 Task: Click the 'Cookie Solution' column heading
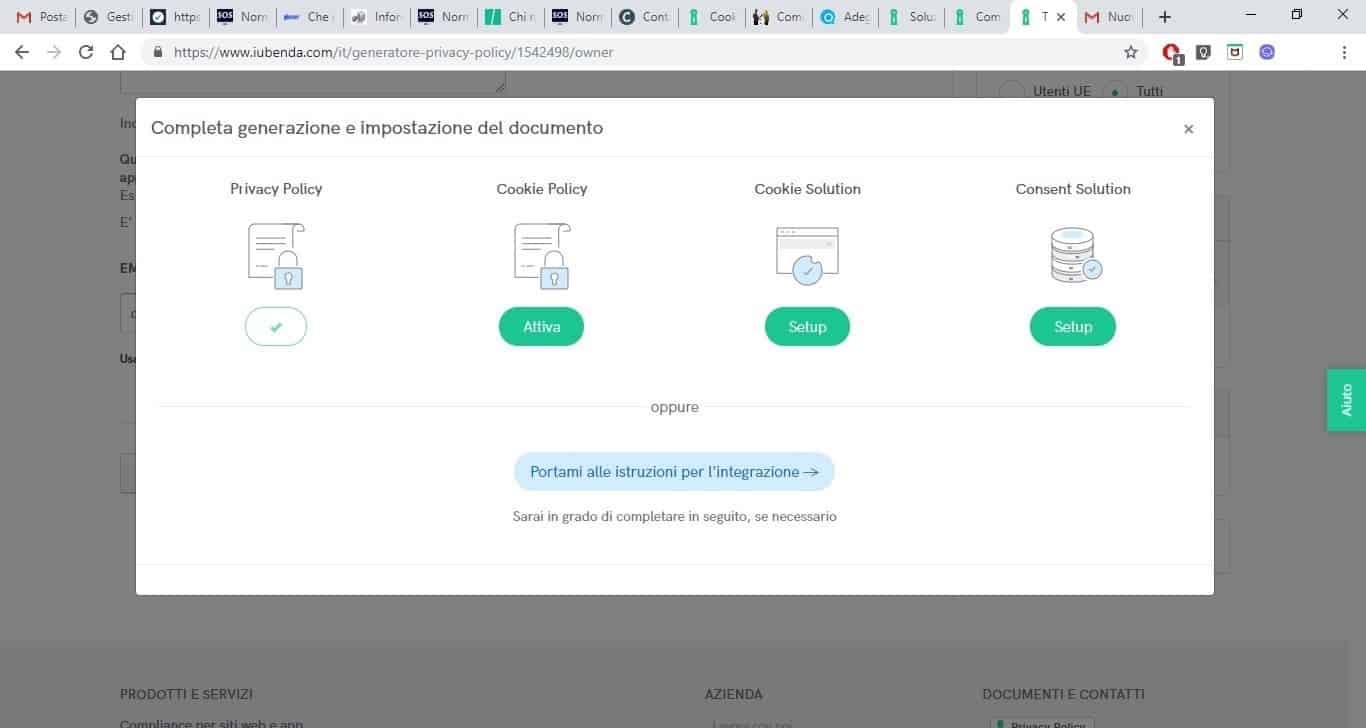point(807,188)
